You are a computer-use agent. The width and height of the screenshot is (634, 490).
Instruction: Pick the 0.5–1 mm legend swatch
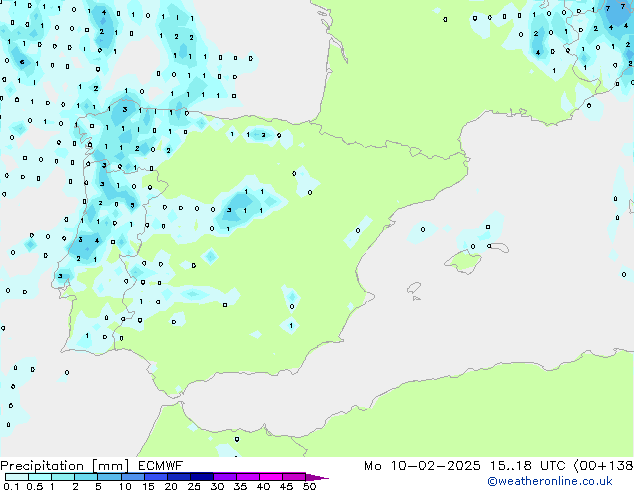pos(40,477)
